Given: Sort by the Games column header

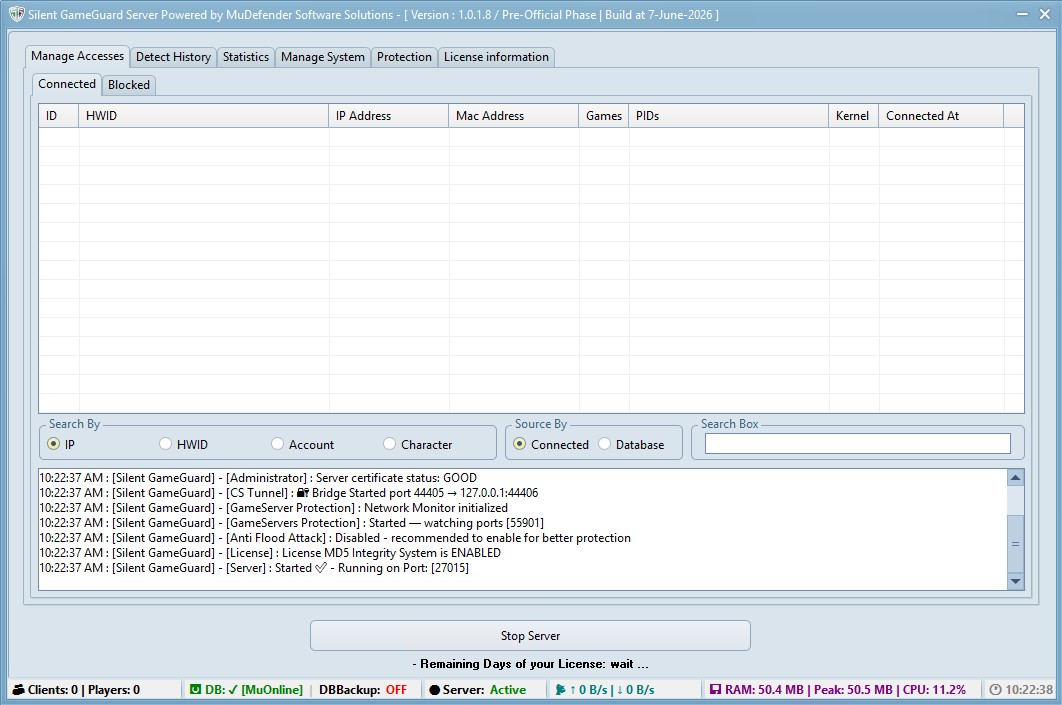Looking at the screenshot, I should pos(604,116).
